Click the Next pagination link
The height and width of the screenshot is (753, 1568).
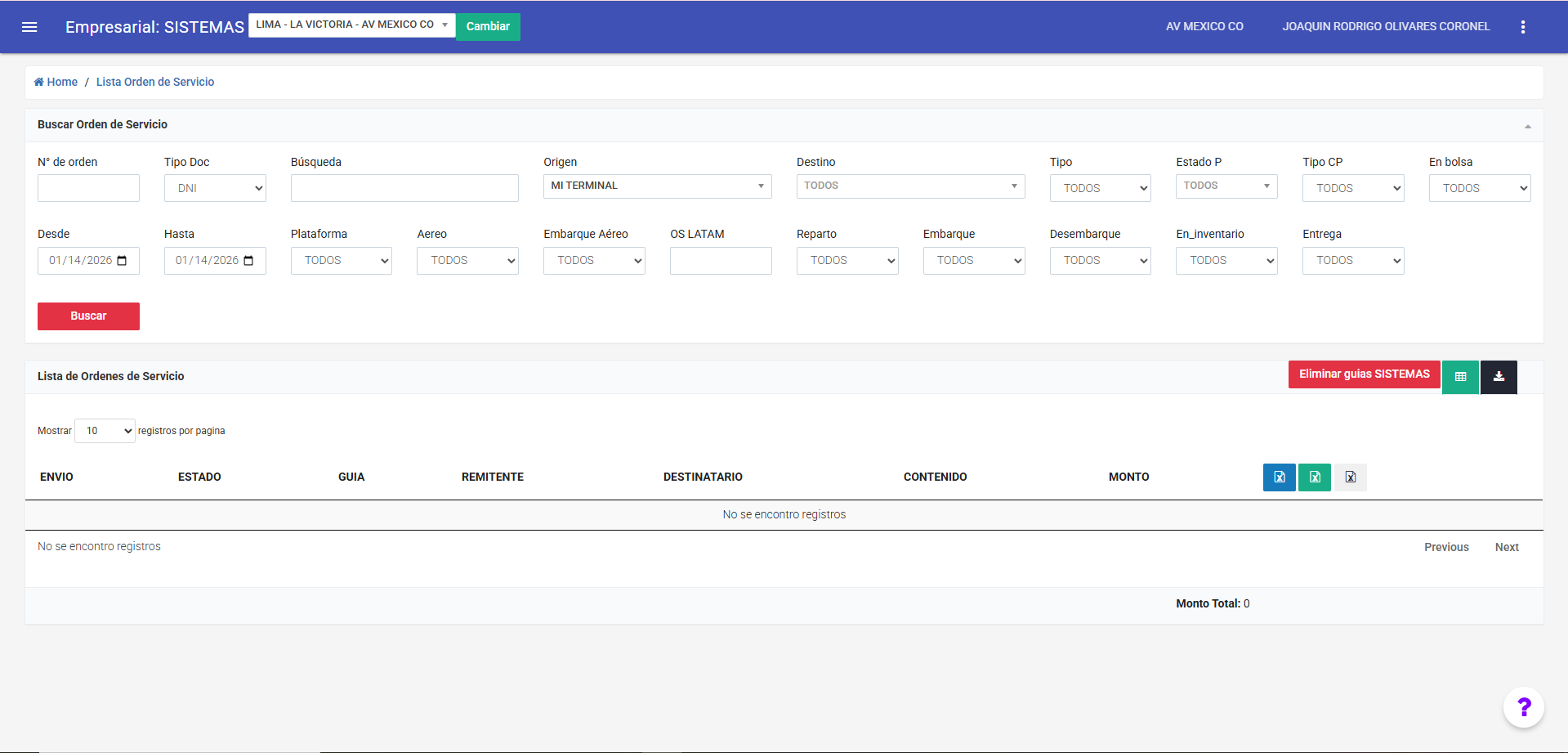pos(1506,547)
